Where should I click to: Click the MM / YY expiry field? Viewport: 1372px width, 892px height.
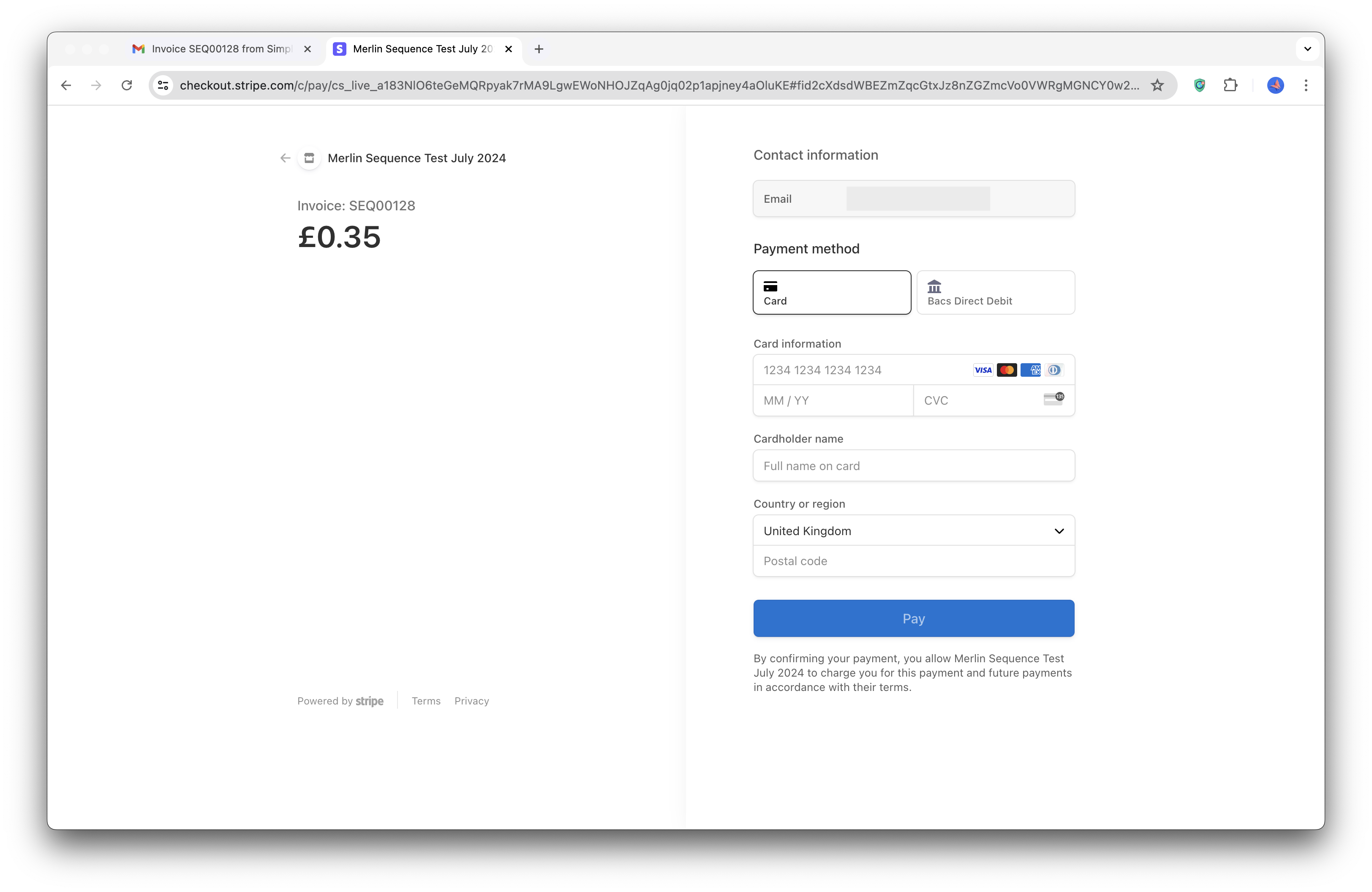point(833,400)
